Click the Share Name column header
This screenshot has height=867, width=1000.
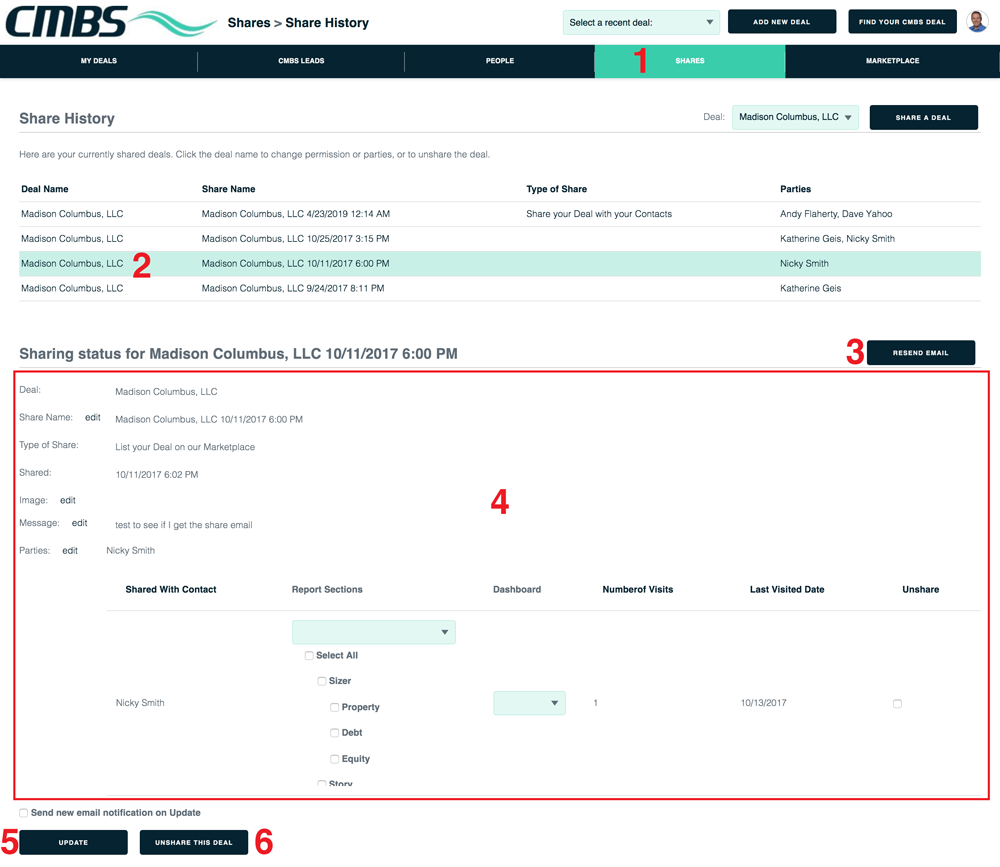click(228, 189)
